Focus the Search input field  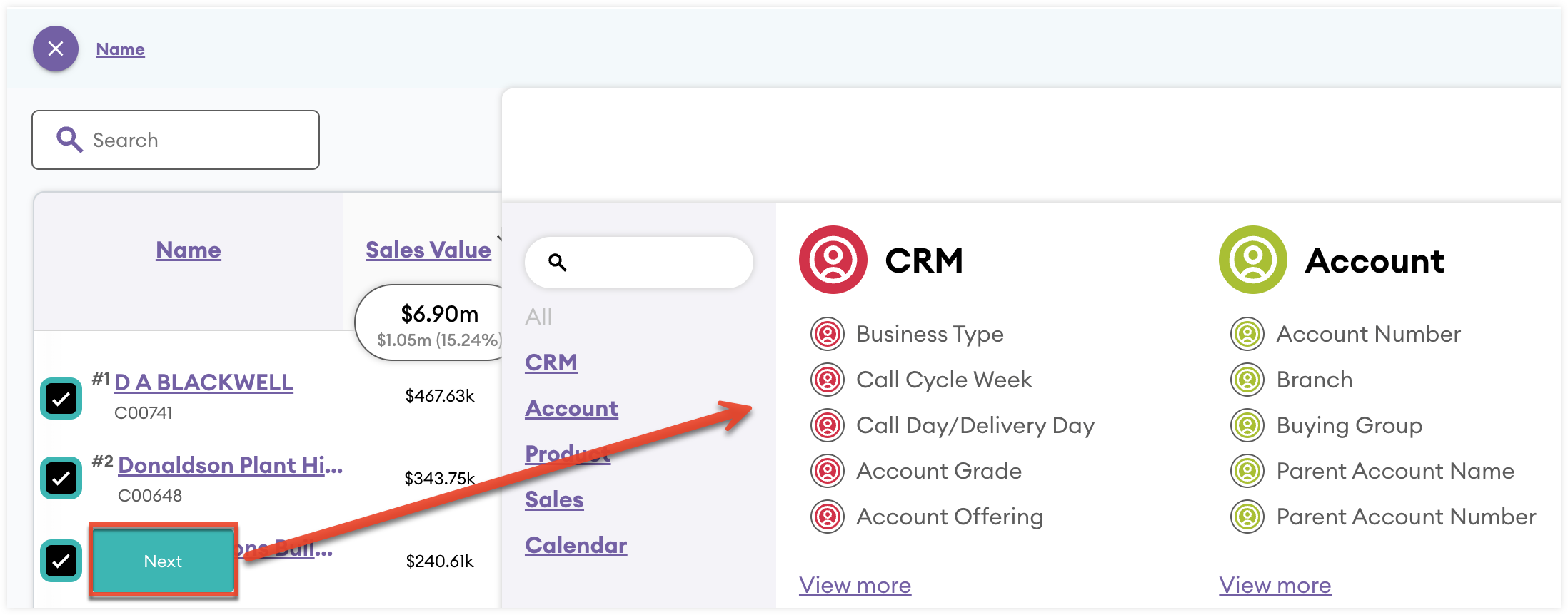[176, 140]
